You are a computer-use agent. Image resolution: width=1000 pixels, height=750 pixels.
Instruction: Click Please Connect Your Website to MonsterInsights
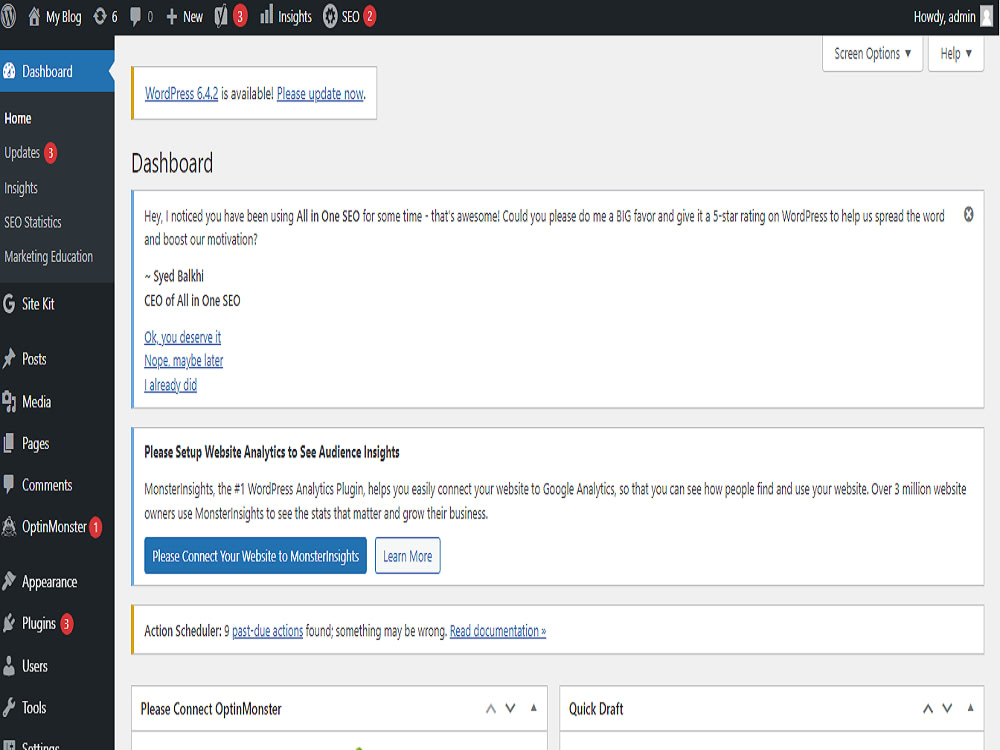pyautogui.click(x=255, y=555)
